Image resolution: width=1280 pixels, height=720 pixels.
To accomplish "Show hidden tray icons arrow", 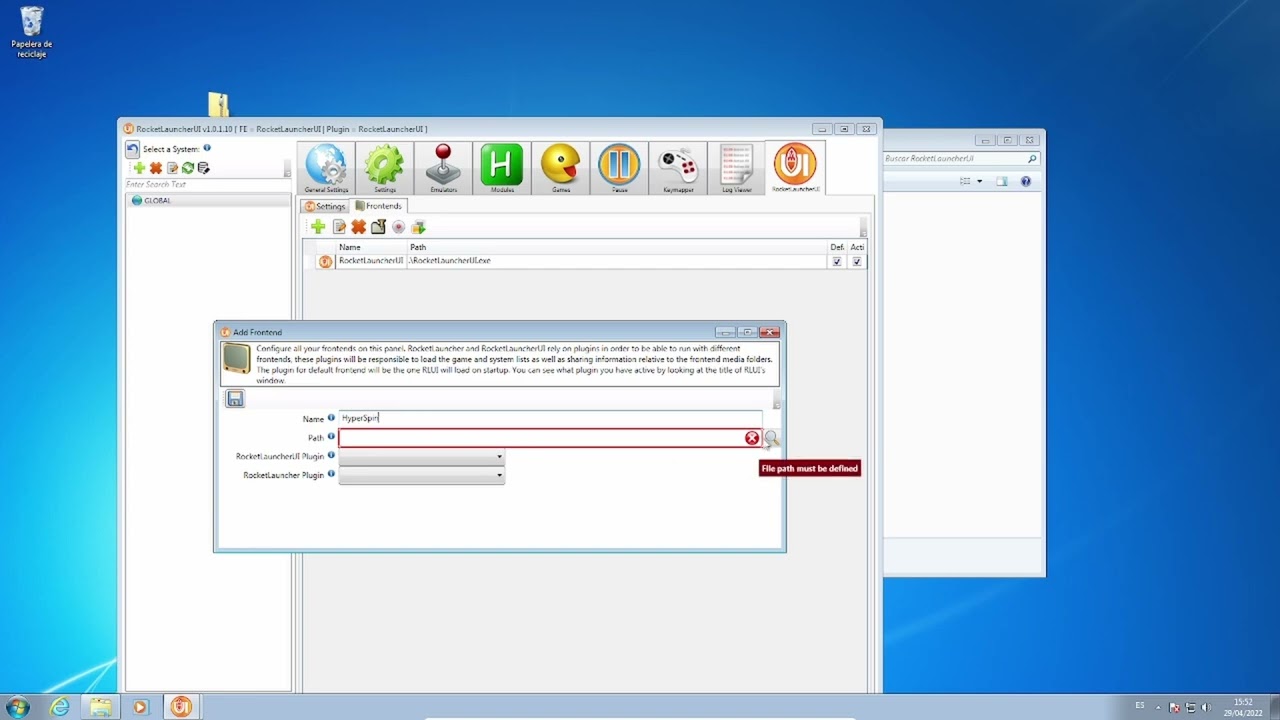I will coord(1160,707).
